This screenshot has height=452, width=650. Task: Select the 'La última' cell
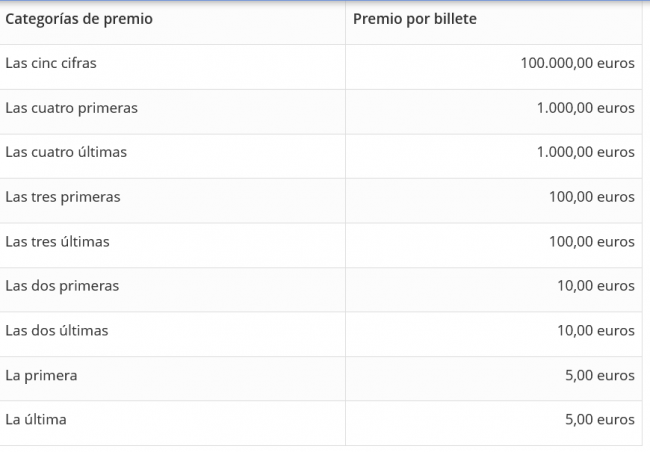[x=36, y=419]
